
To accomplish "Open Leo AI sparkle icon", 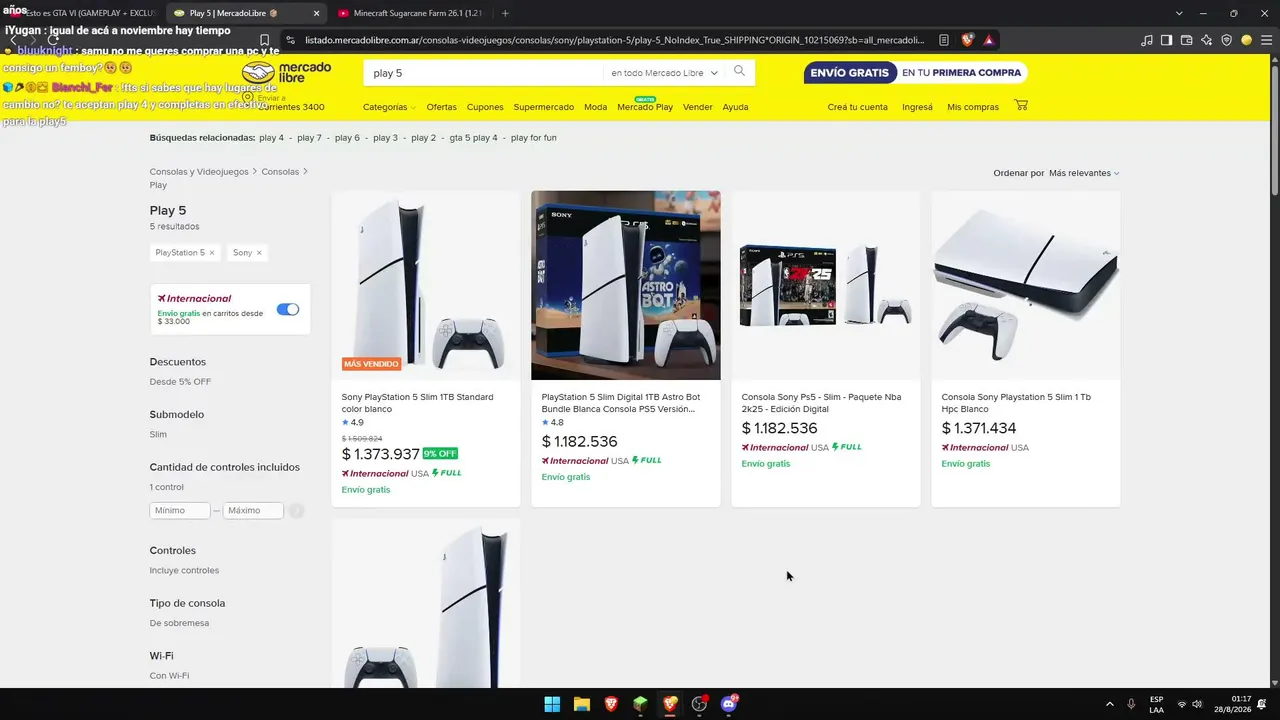I will [1207, 40].
